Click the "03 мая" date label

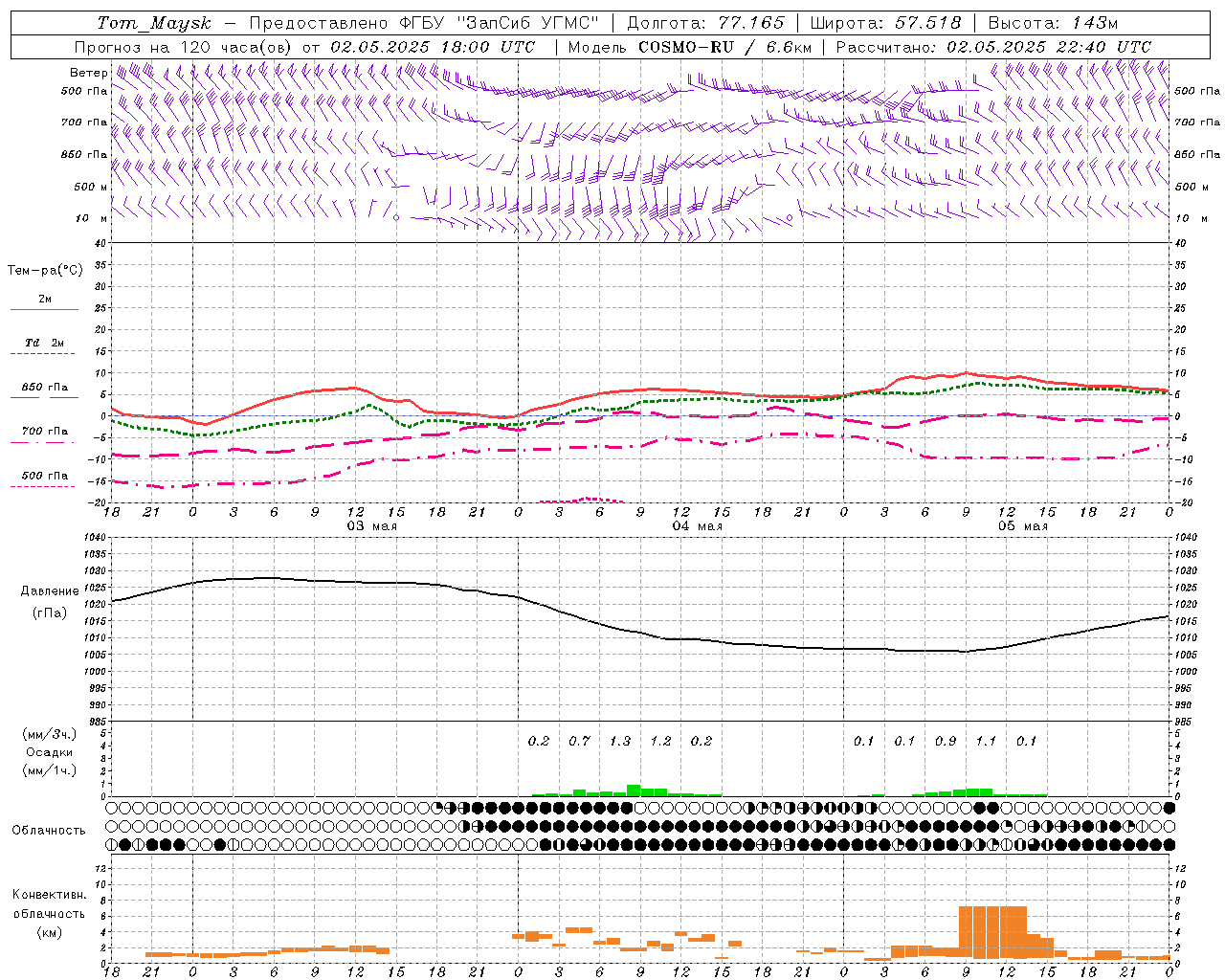(371, 526)
